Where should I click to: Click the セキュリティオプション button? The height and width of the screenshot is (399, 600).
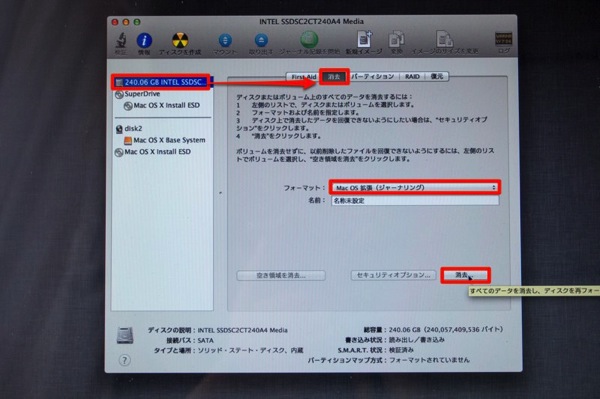click(393, 275)
